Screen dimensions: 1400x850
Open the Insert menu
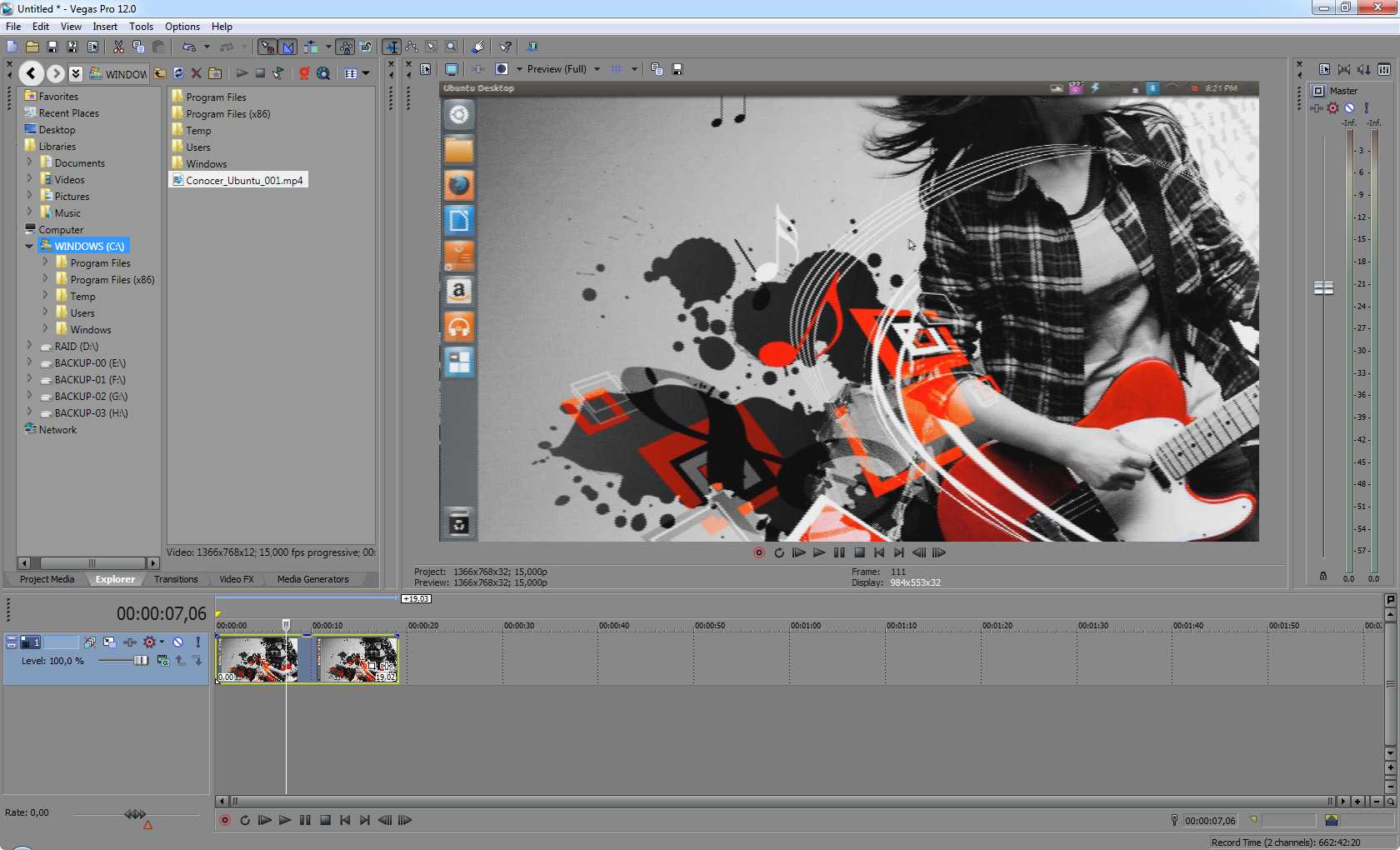click(x=105, y=27)
